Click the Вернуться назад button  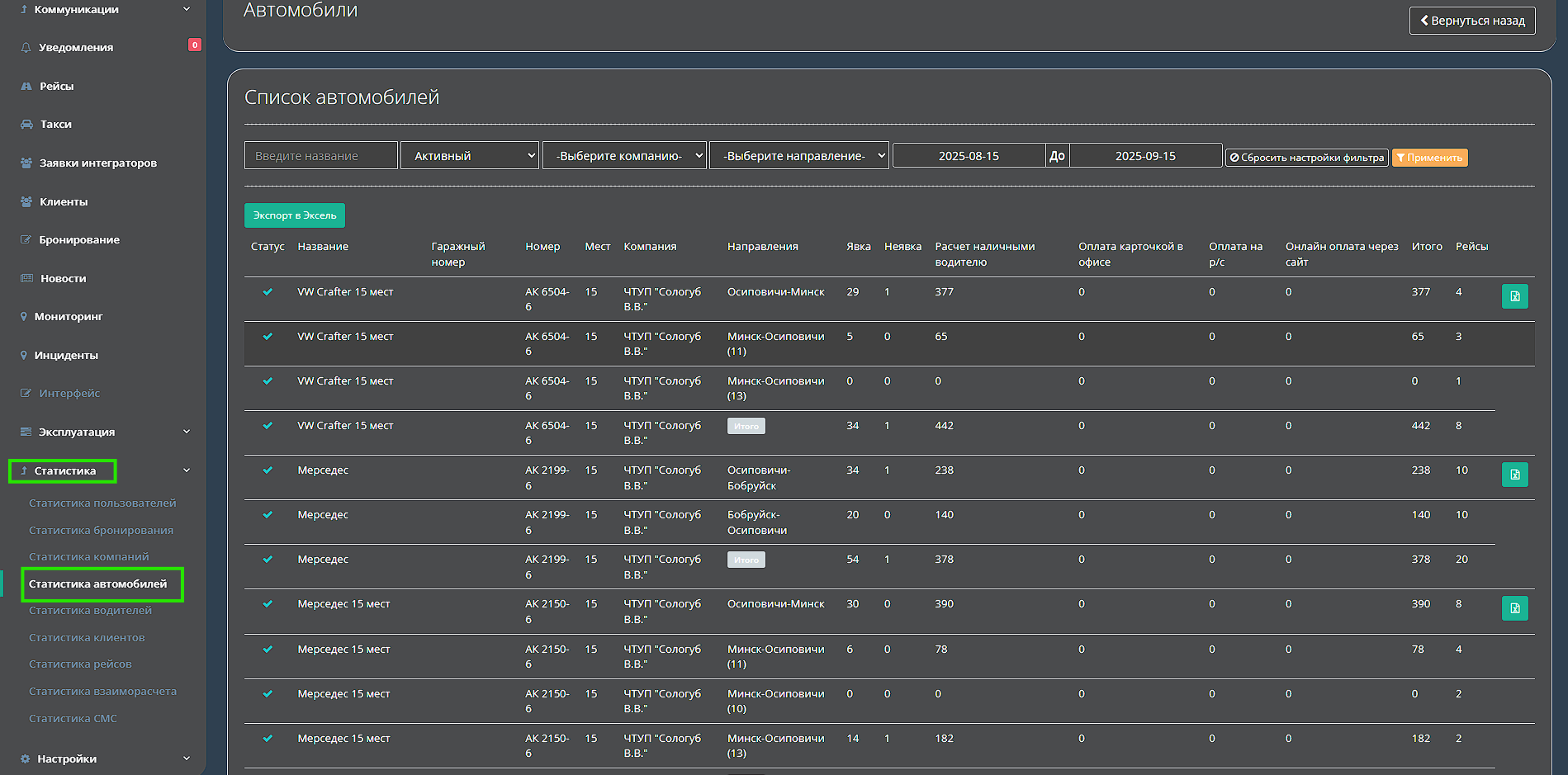coord(1471,21)
